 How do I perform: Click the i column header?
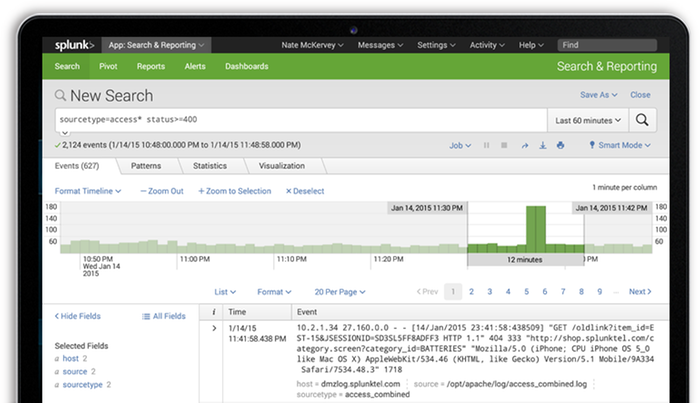coord(214,312)
